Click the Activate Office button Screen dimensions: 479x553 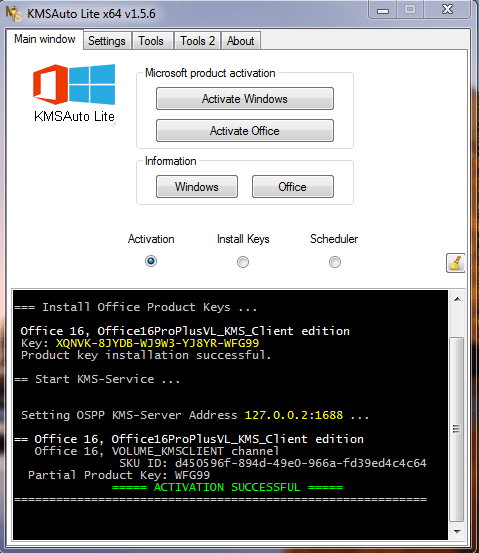pos(245,131)
